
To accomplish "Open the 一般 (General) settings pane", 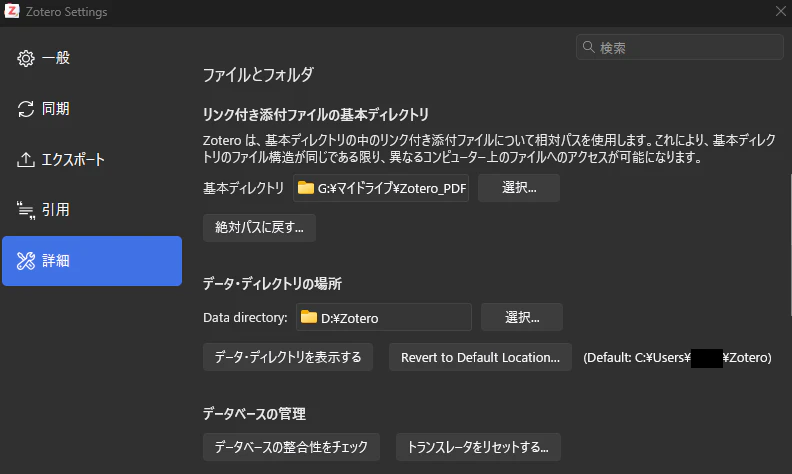I will [x=92, y=58].
